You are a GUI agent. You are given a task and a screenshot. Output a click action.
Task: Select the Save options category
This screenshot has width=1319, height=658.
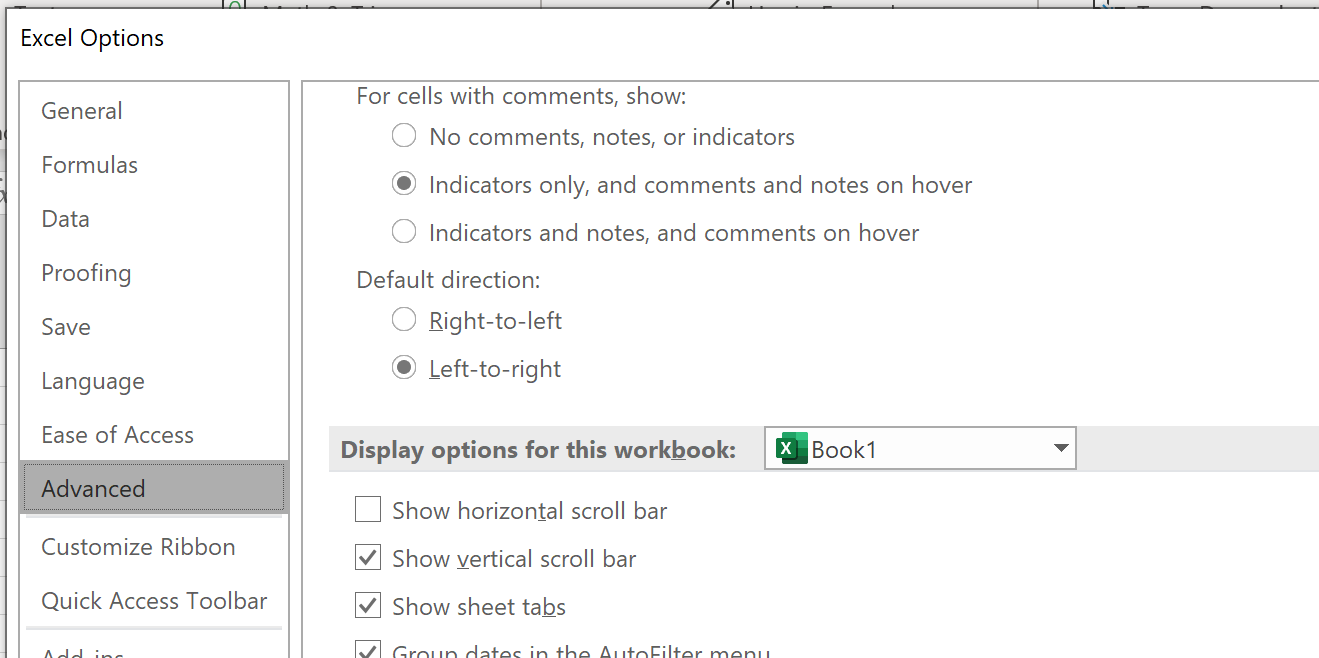point(66,327)
